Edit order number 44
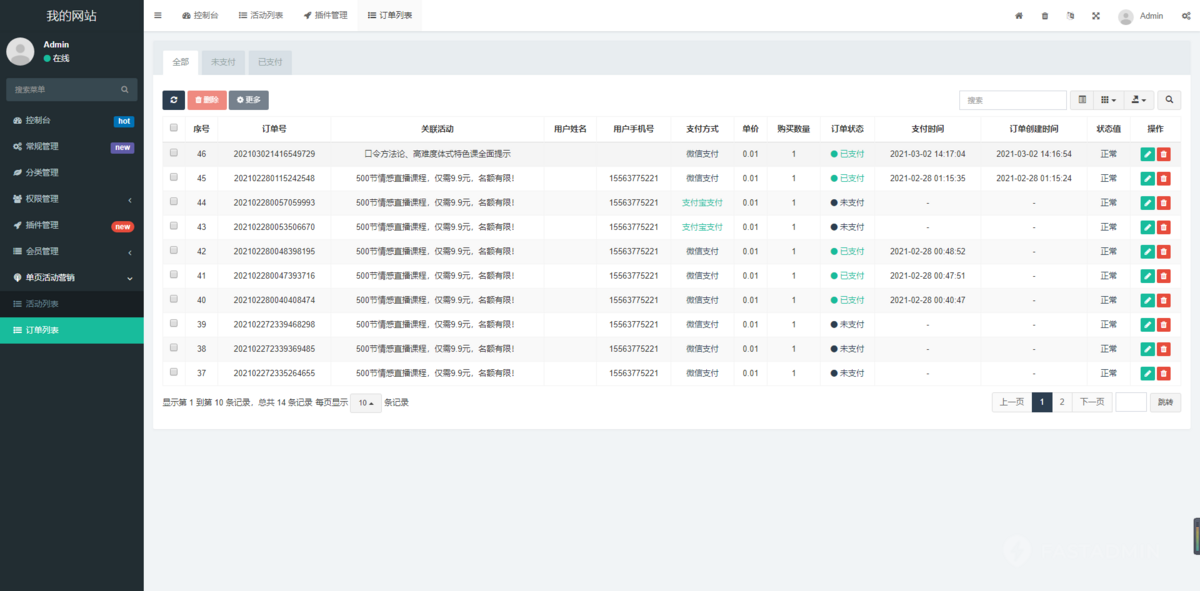This screenshot has width=1200, height=591. [1147, 203]
